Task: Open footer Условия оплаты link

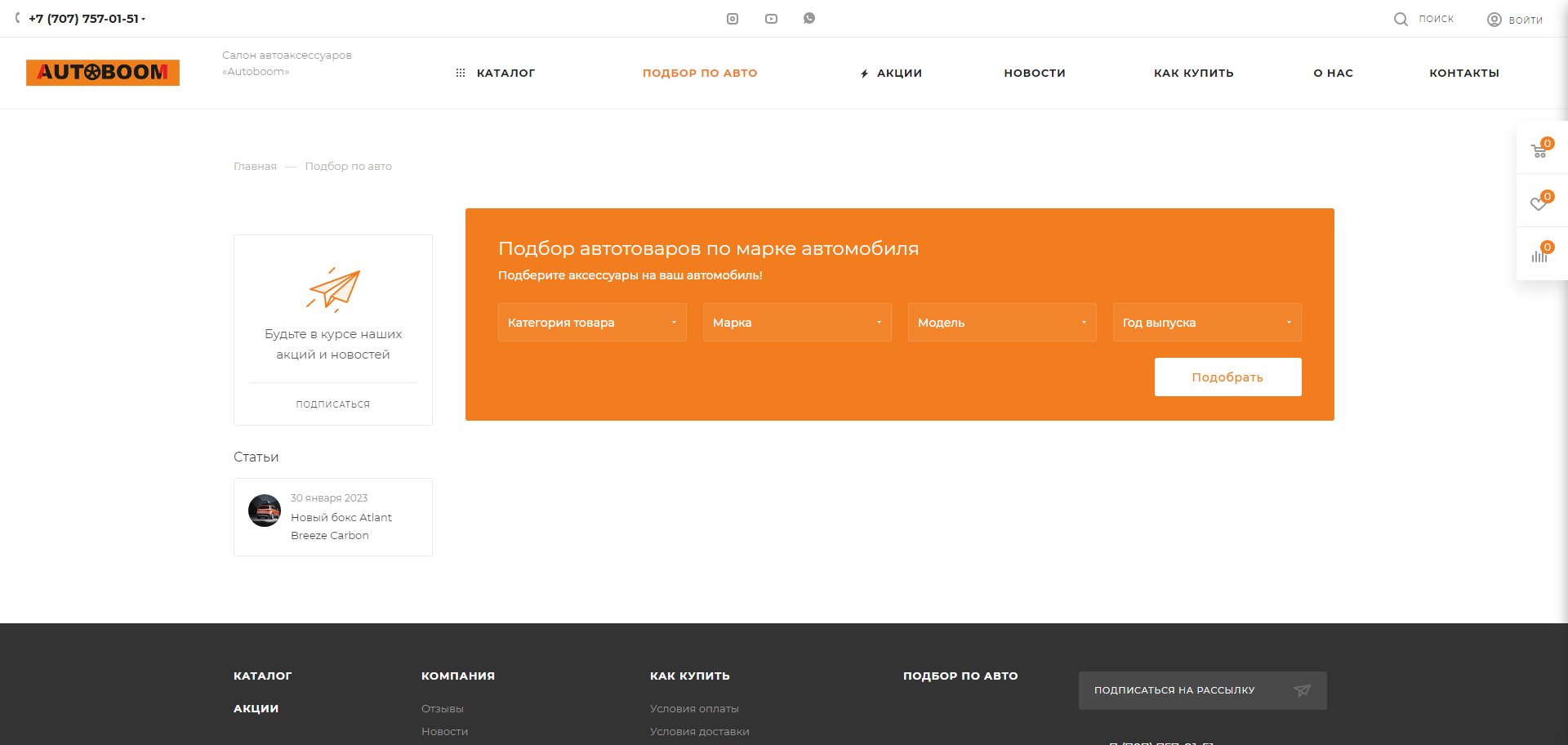Action: pyautogui.click(x=694, y=709)
